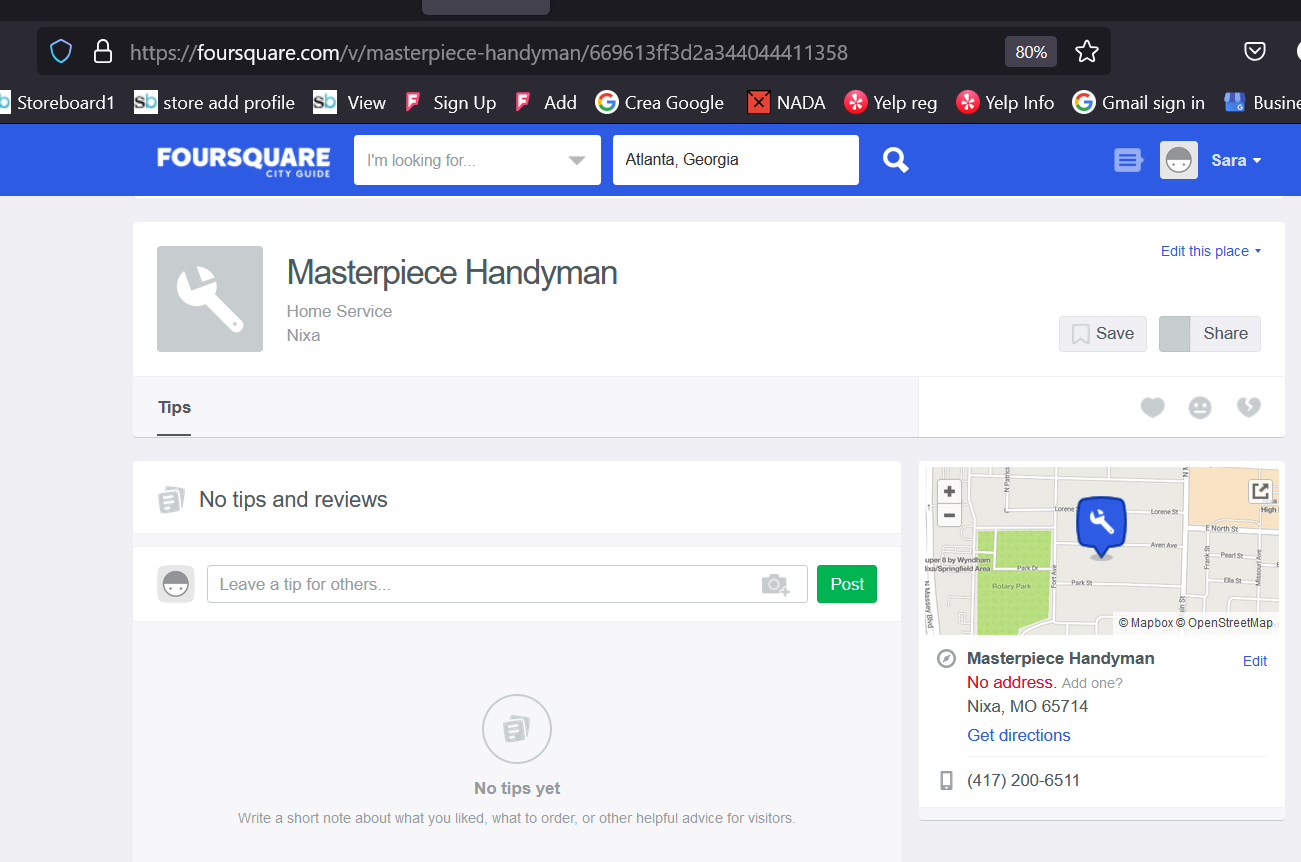This screenshot has height=862, width=1301.
Task: Select the Tips tab
Action: [x=174, y=407]
